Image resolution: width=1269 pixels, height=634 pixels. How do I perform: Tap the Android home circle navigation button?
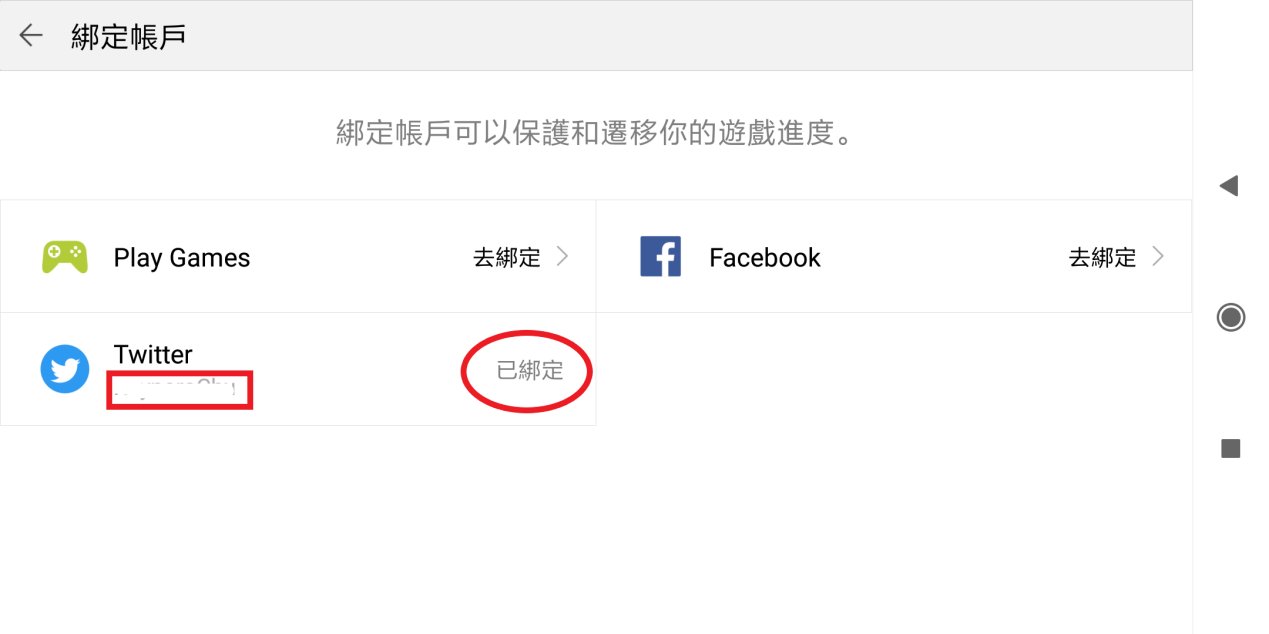point(1230,318)
